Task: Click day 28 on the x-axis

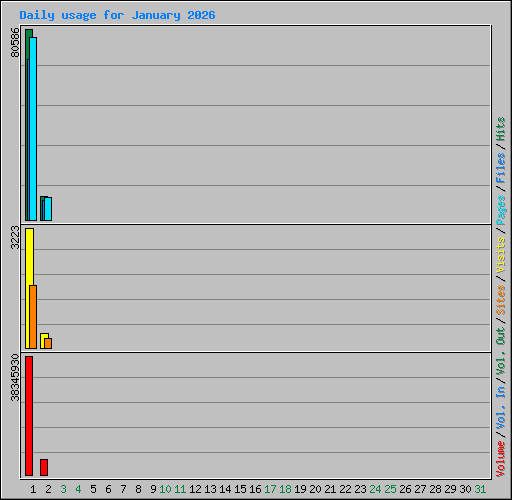Action: click(x=435, y=489)
